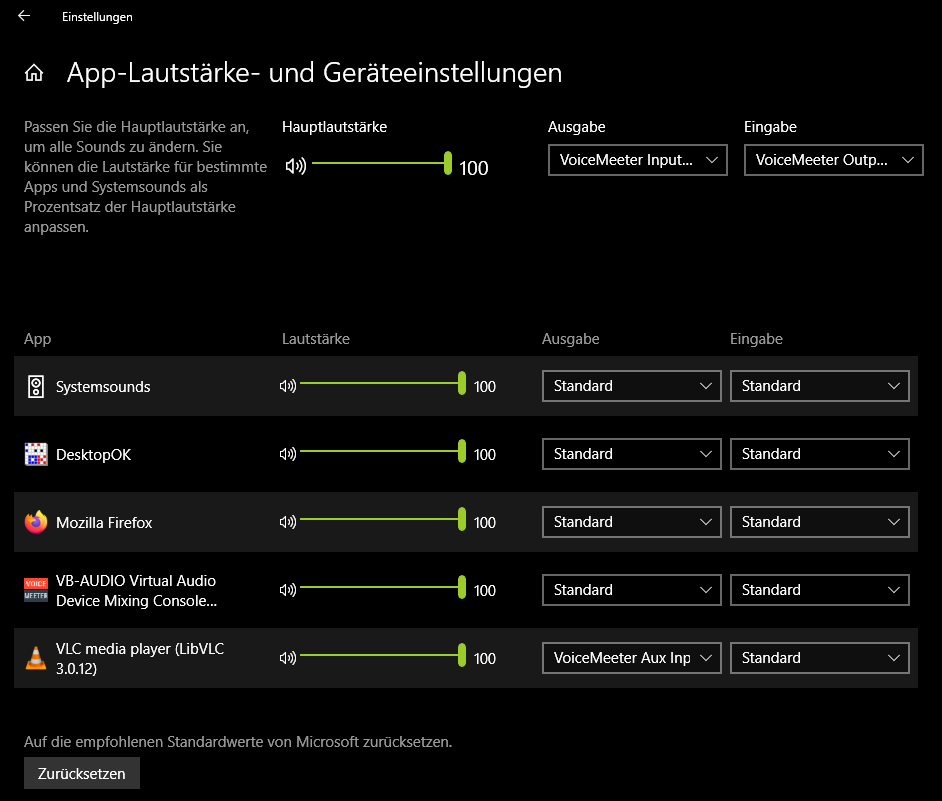Open the DesktopOK Eingabe dropdown
This screenshot has height=801, width=942.
pyautogui.click(x=819, y=454)
